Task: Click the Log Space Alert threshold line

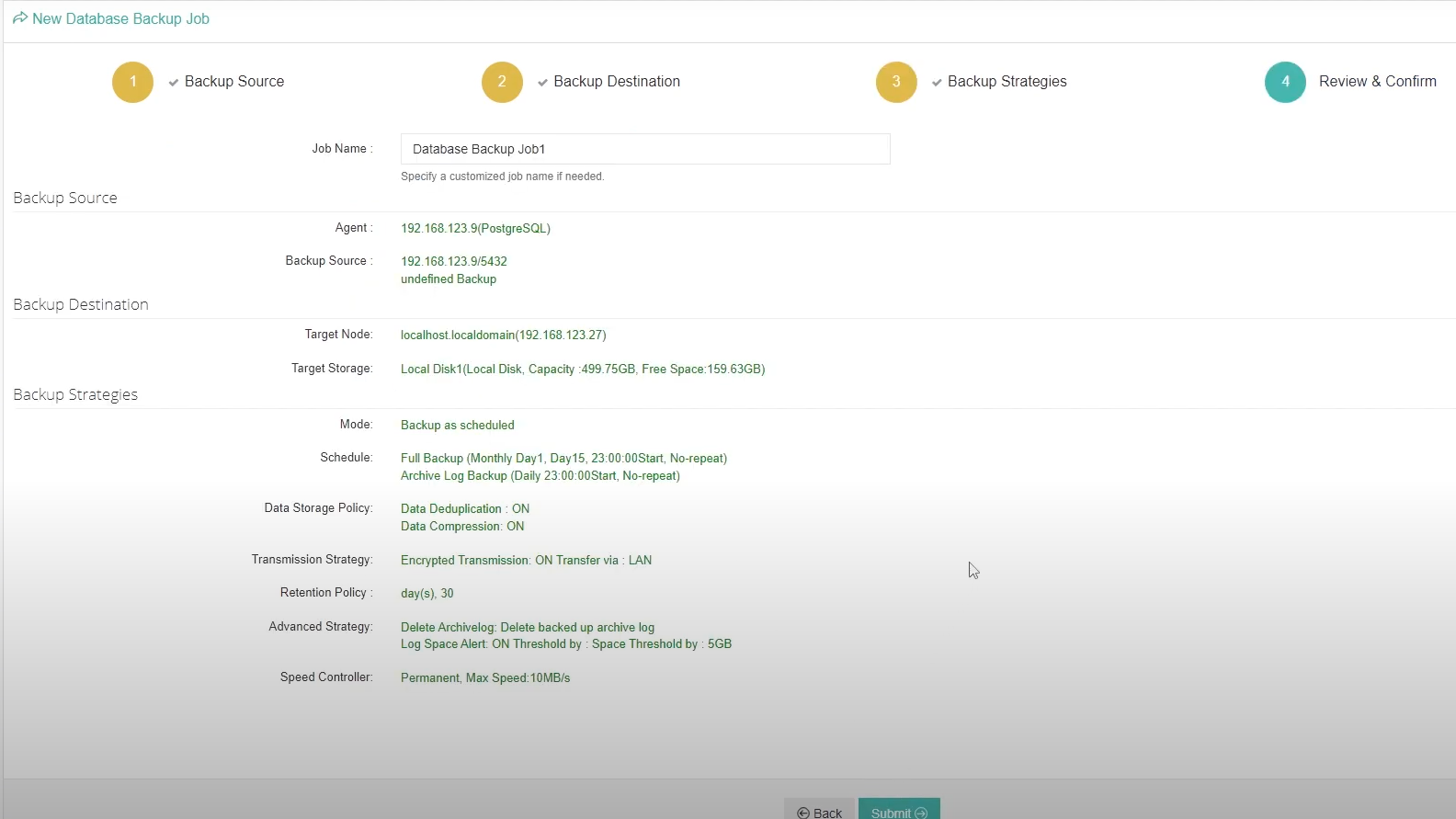Action: [x=566, y=643]
